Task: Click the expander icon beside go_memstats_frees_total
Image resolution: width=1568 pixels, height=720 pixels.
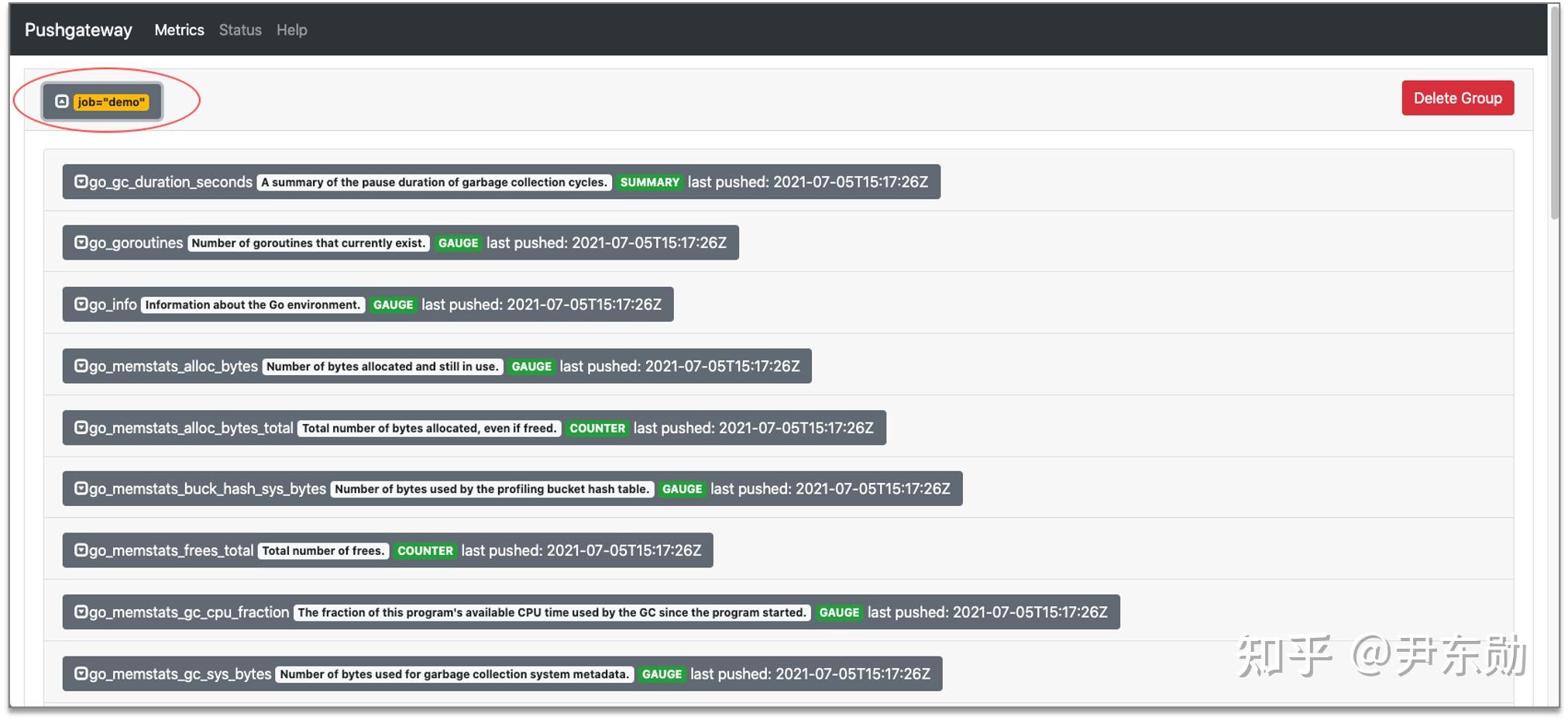Action: 82,550
